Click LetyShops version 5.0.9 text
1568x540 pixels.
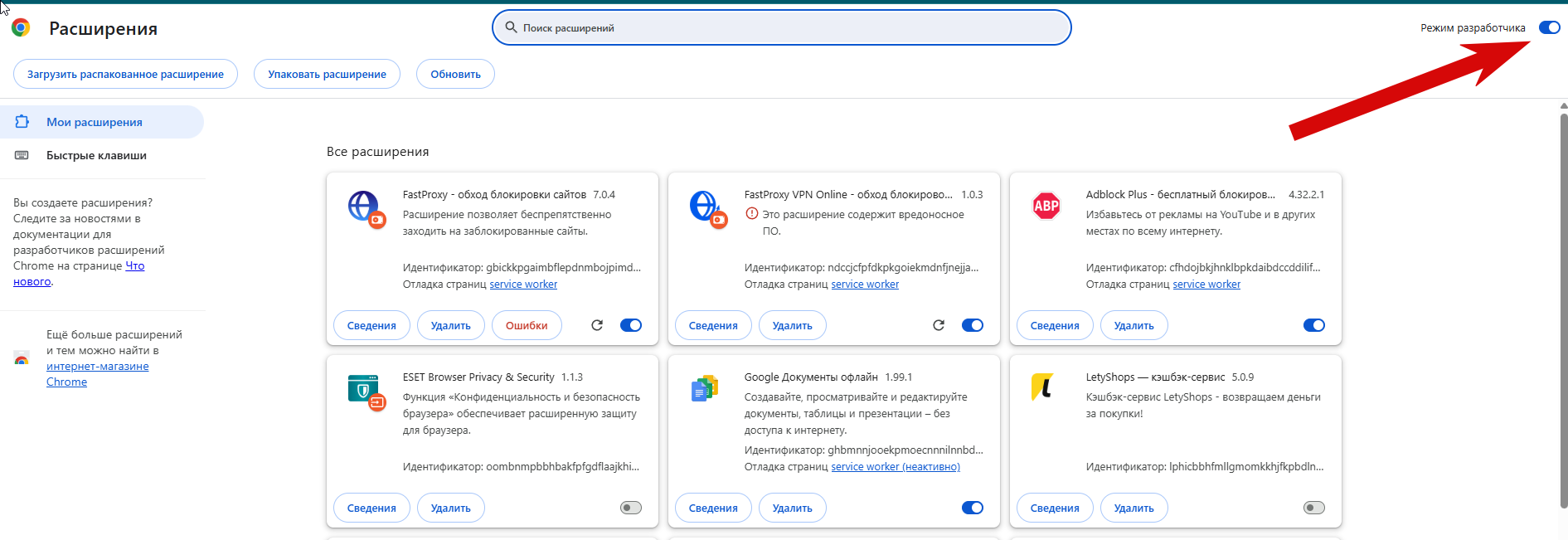point(1243,377)
